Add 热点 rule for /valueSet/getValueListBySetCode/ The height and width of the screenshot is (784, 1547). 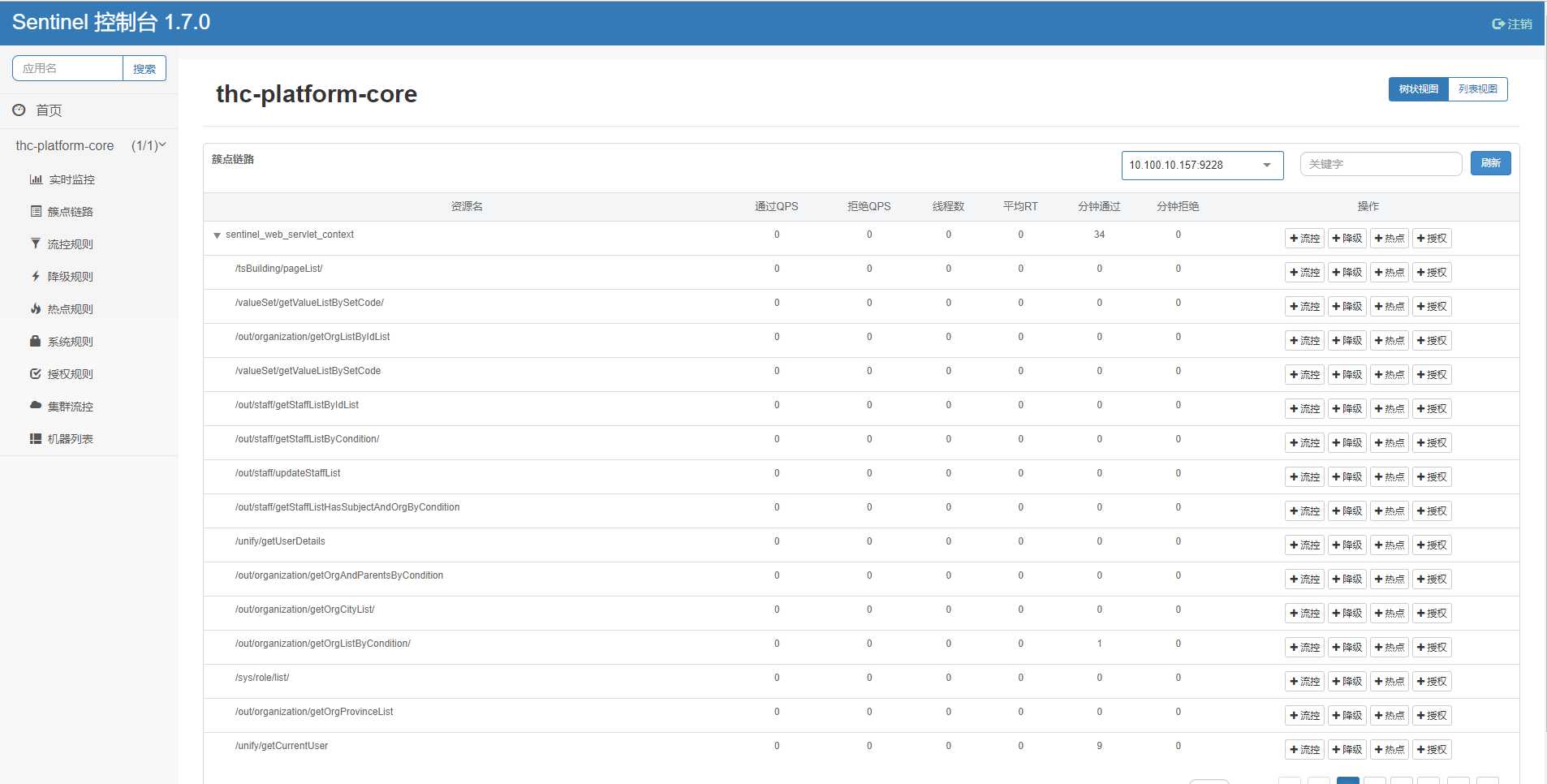pos(1390,307)
